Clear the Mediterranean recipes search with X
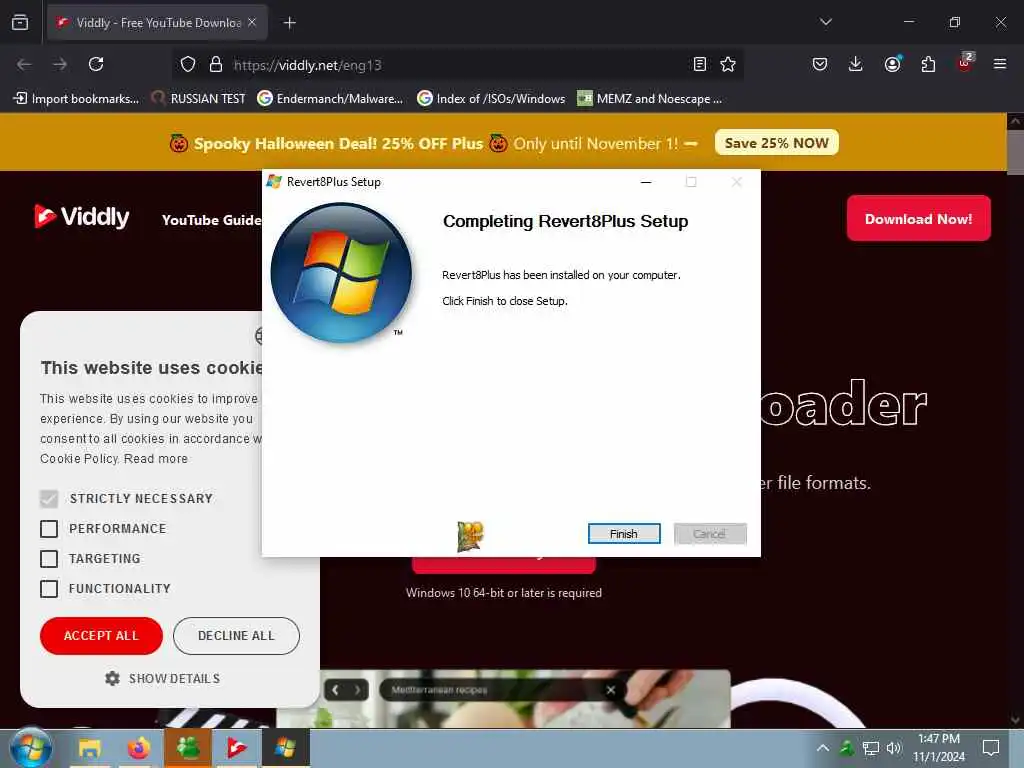Viewport: 1024px width, 768px height. pyautogui.click(x=611, y=690)
